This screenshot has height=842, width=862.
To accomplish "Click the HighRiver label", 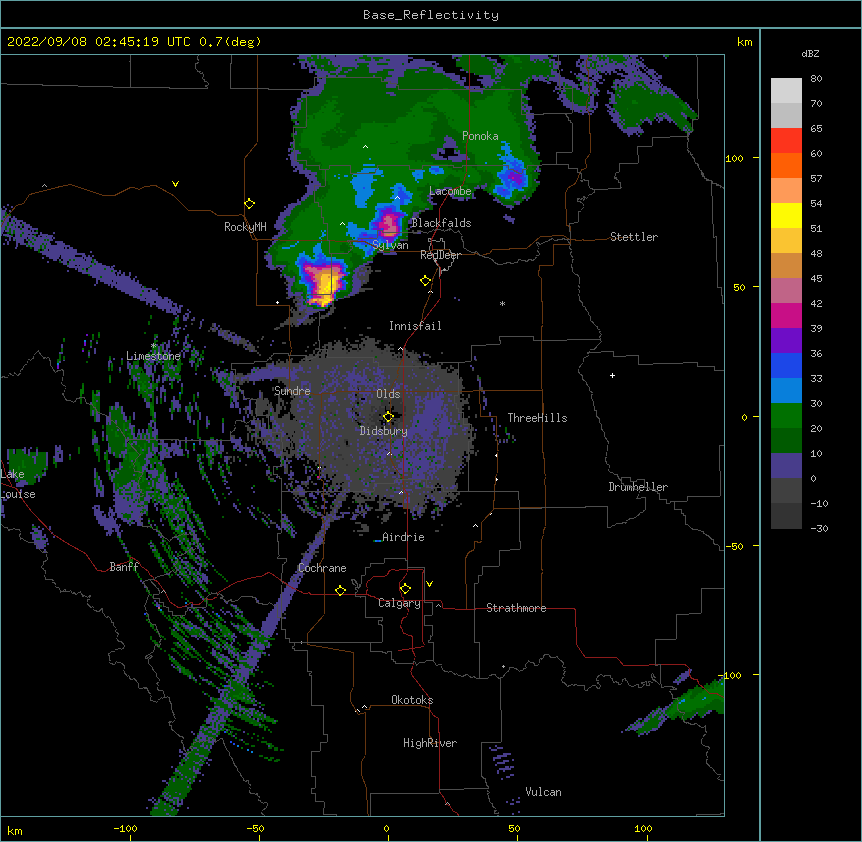I will (x=430, y=743).
